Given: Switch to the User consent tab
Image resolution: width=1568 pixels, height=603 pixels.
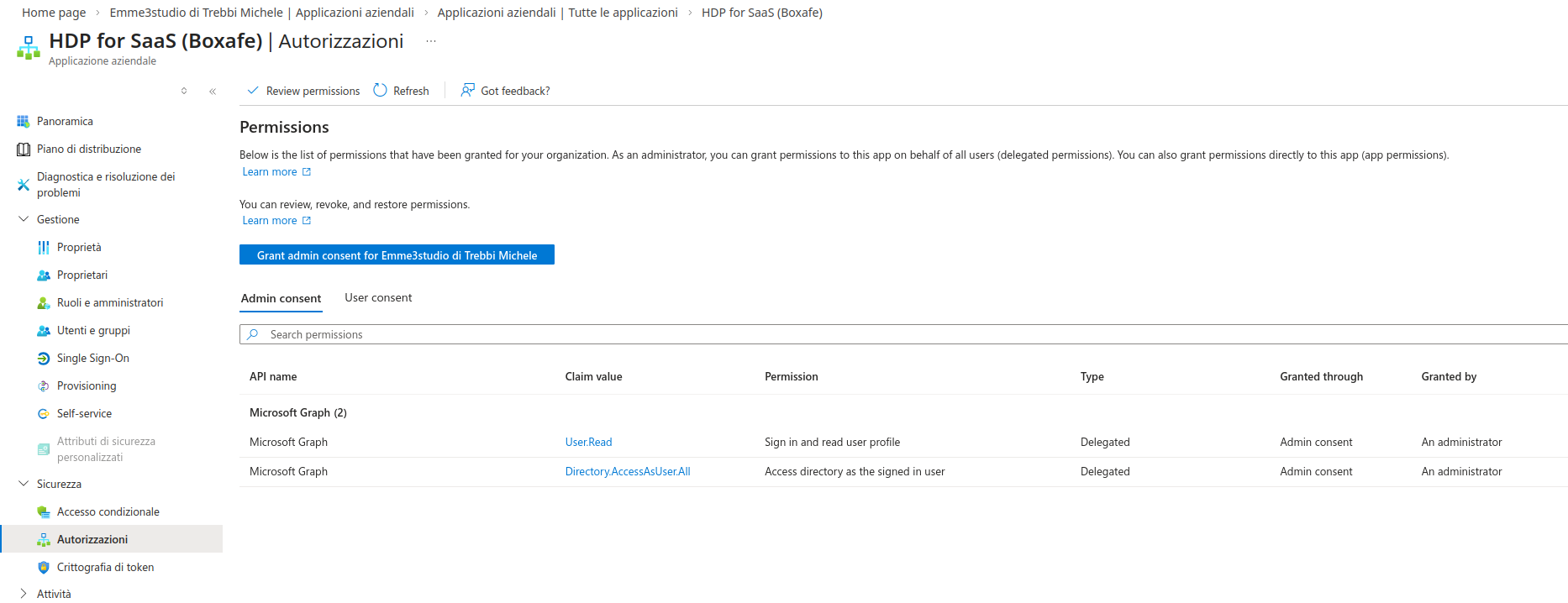Looking at the screenshot, I should (x=378, y=298).
